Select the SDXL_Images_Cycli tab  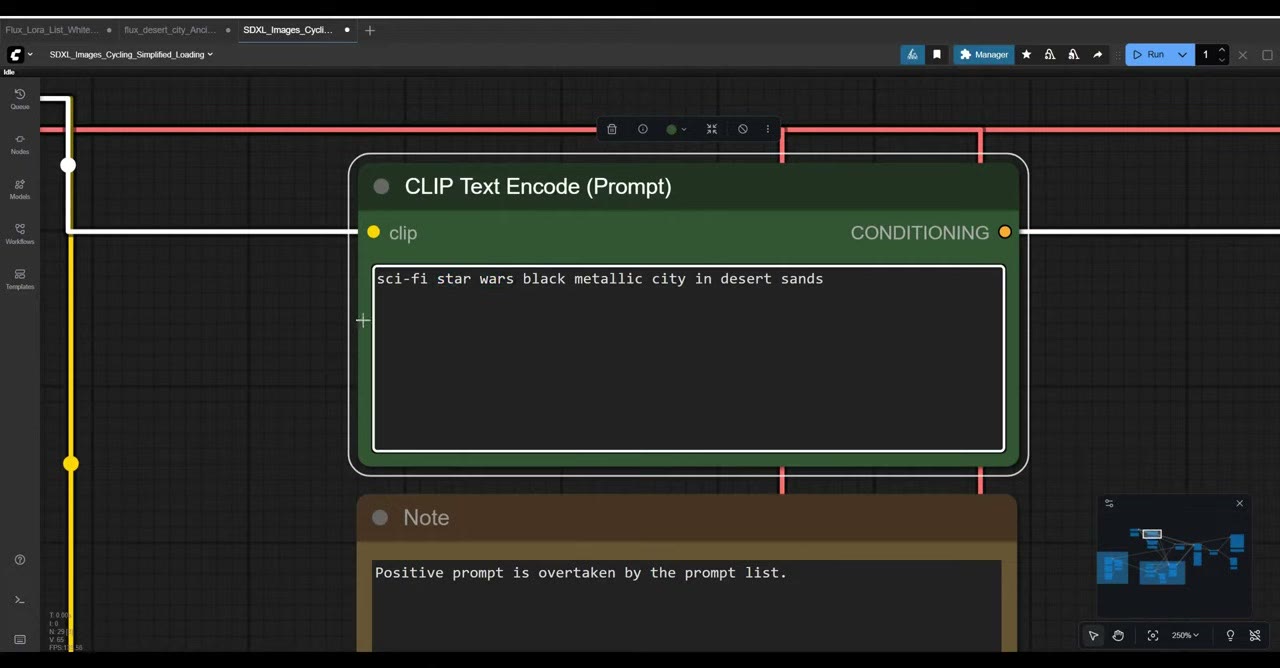288,30
